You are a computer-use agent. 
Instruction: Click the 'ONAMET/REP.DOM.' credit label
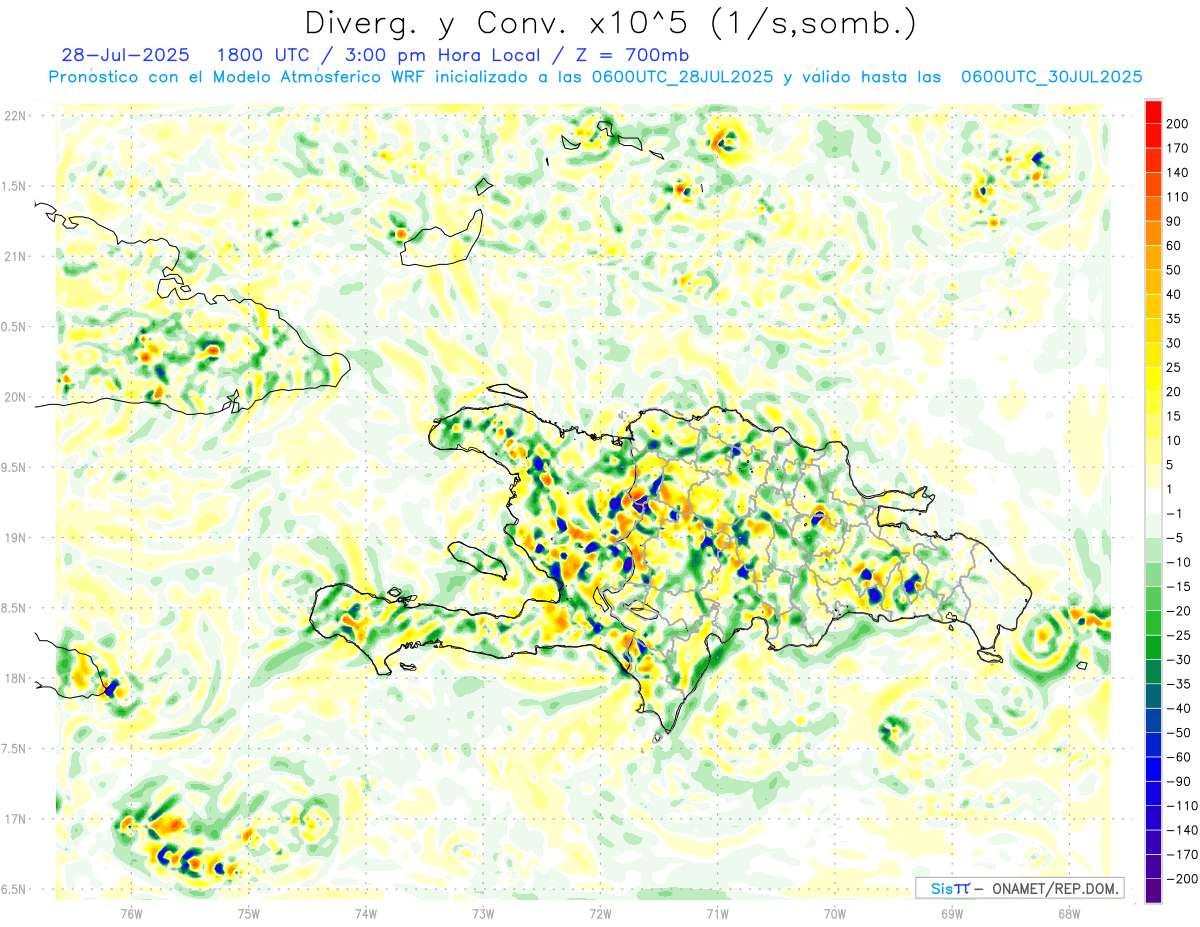1053,888
